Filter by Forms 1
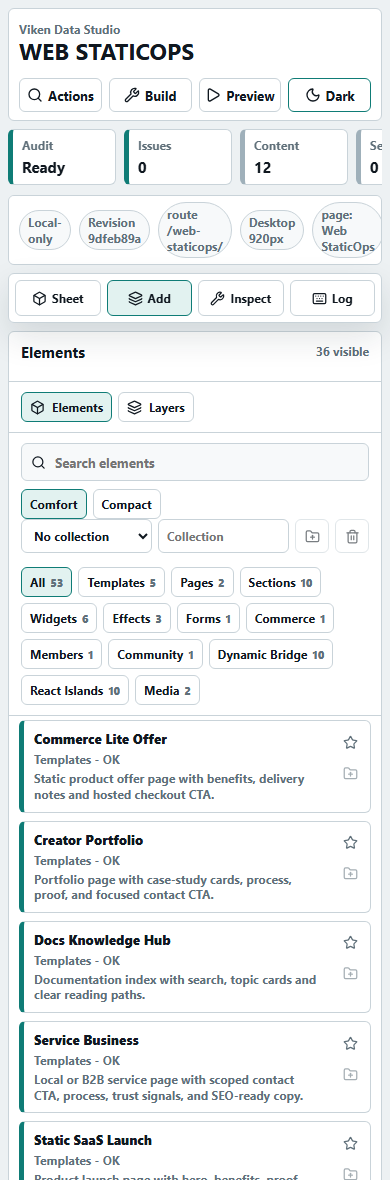The image size is (390, 1180). [x=209, y=619]
